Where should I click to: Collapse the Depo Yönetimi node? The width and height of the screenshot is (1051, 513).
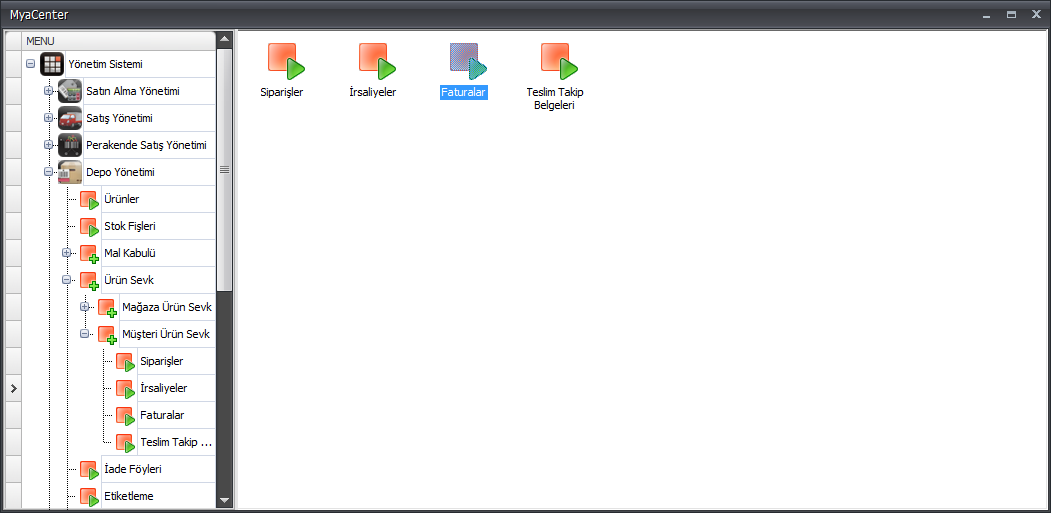point(48,172)
